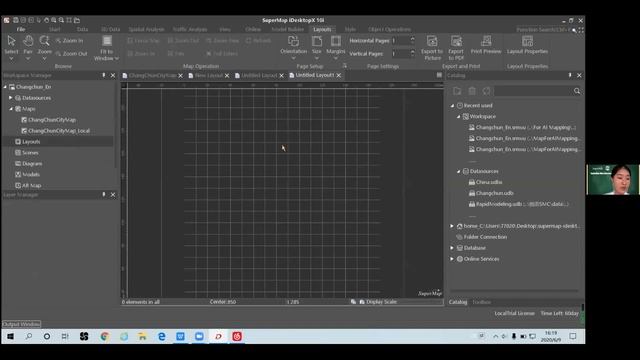Close the Untitled Layout1 tab
Image resolution: width=640 pixels, height=360 pixels.
pos(339,76)
